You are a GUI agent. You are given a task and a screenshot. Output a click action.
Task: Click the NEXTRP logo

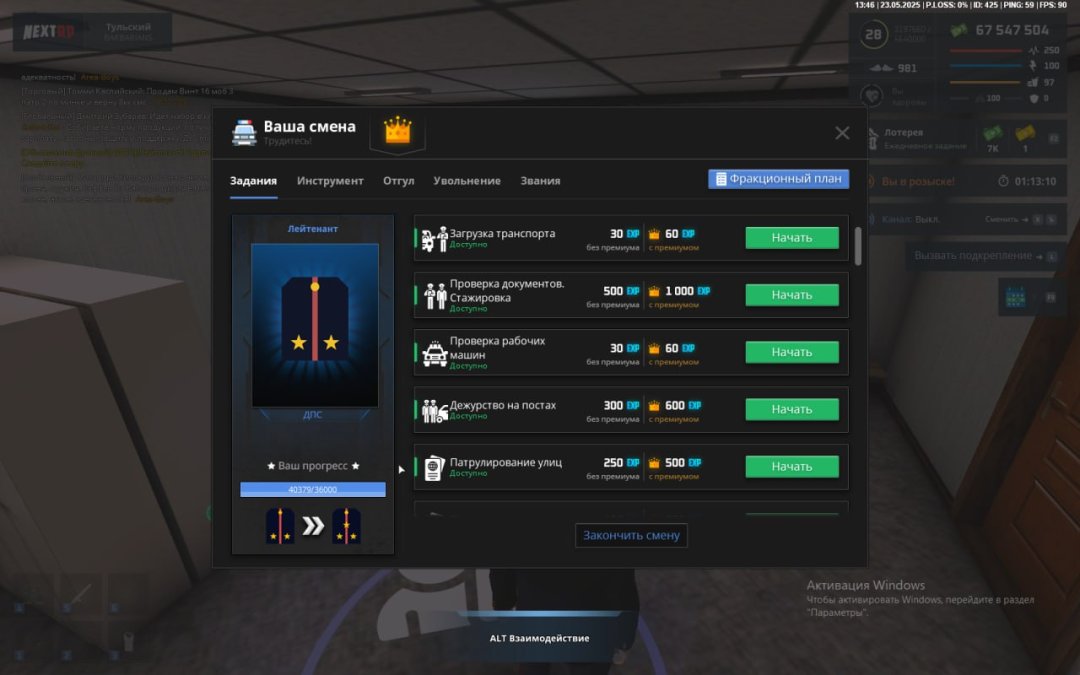coord(49,32)
